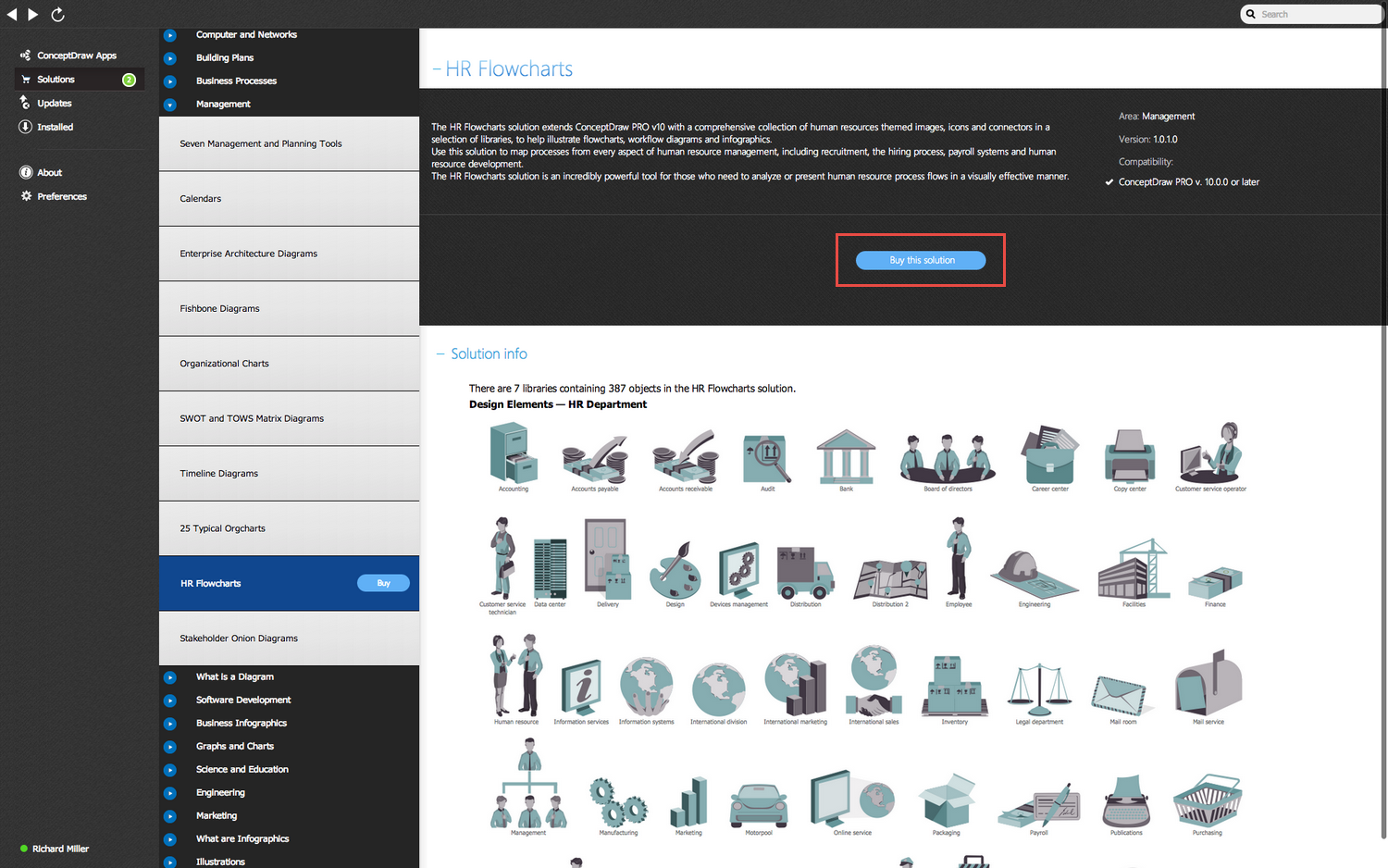This screenshot has width=1388, height=868.
Task: Open SWOT and TOWS Matrix Diagrams
Action: click(289, 419)
